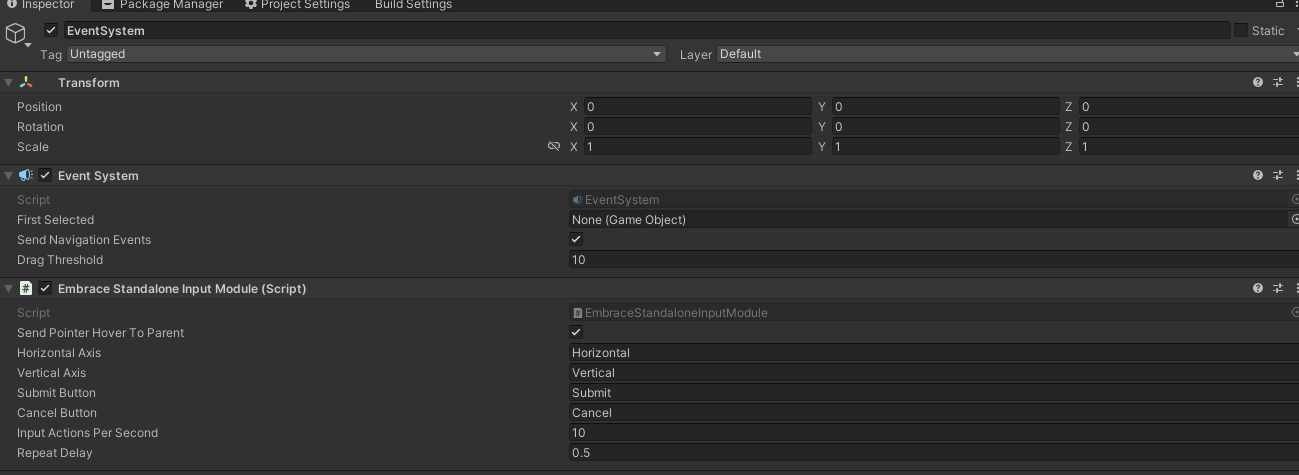The width and height of the screenshot is (1299, 475).
Task: Toggle EventSystem GameObject active checkbox
Action: [51, 31]
